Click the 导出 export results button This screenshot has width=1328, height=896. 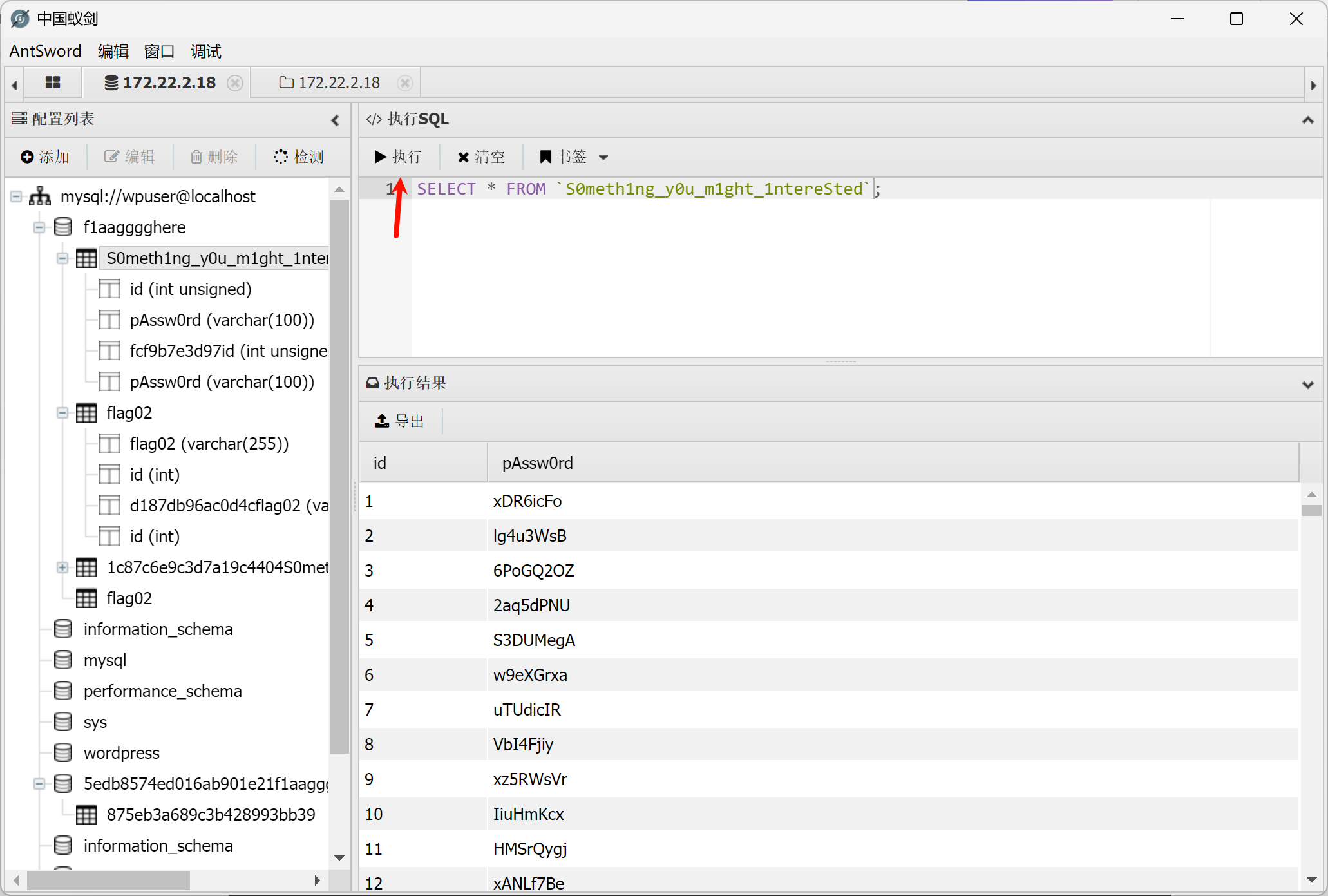coord(399,421)
